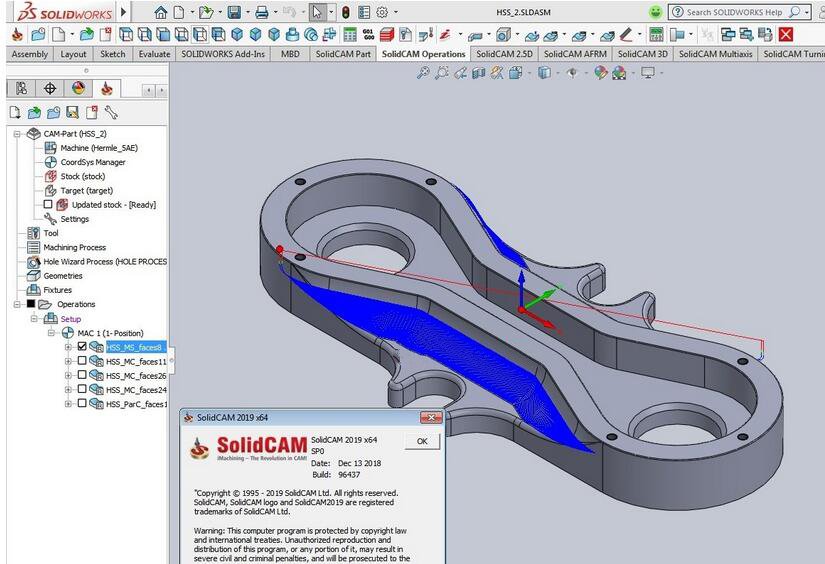This screenshot has width=825, height=564.
Task: Switch to the SolidCAM Multiaxis tab
Action: click(716, 54)
